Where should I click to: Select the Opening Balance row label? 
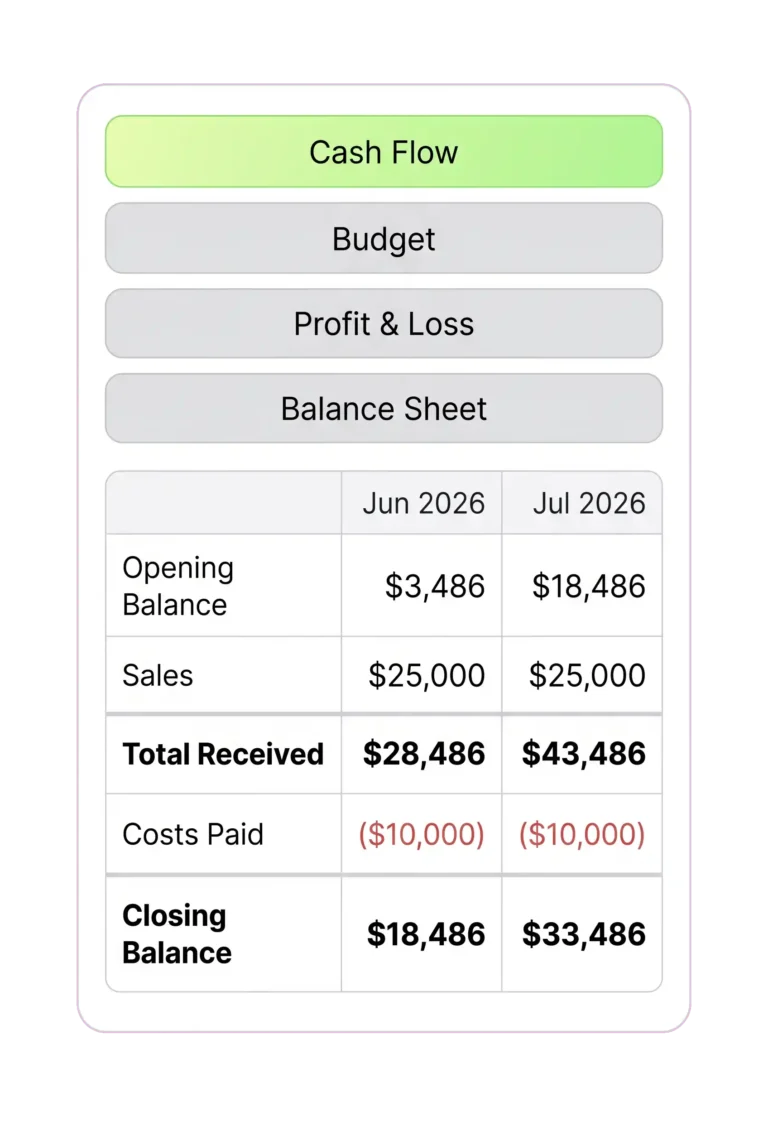click(x=178, y=586)
